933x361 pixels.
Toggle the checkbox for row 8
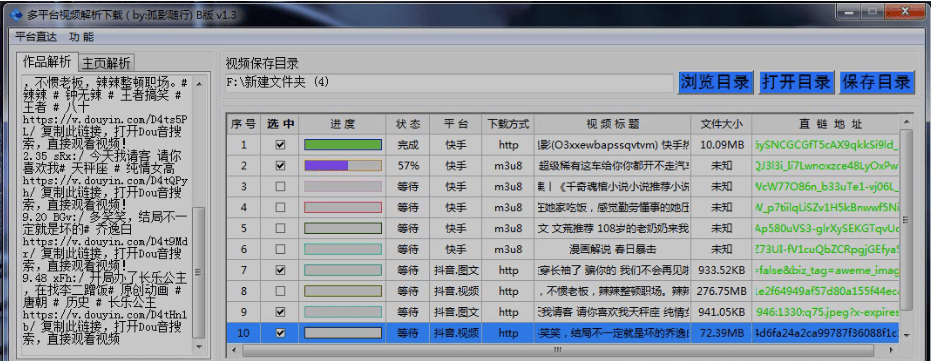pos(280,291)
